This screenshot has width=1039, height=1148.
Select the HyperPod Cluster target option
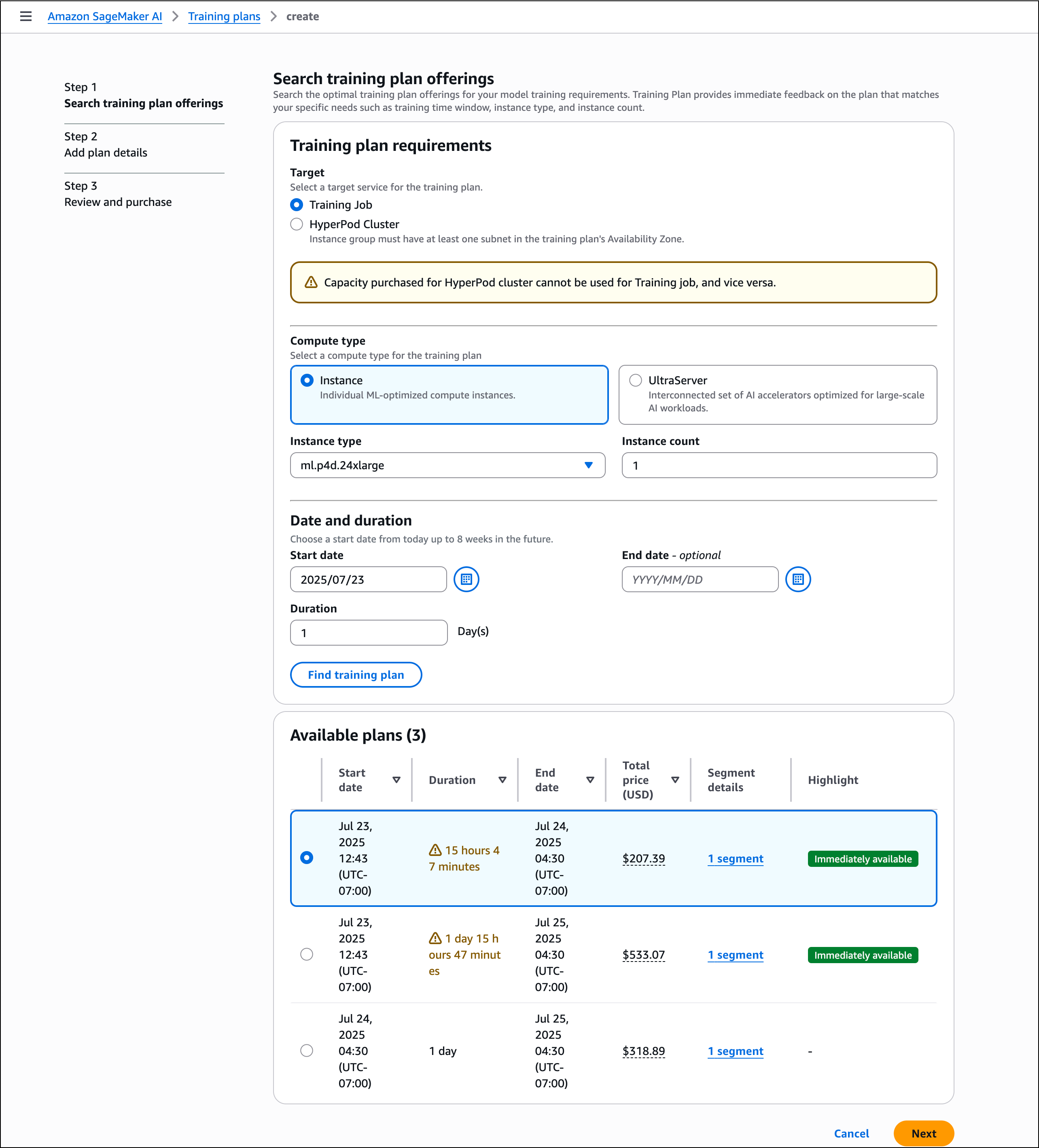click(296, 225)
